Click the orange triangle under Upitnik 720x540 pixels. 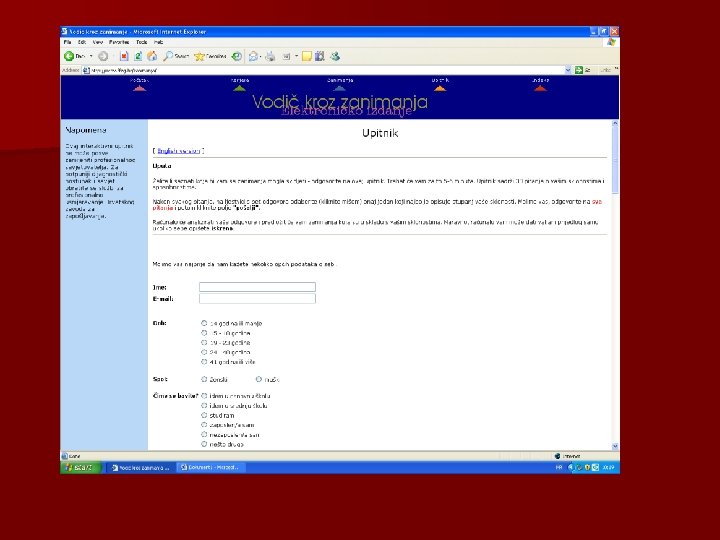point(440,88)
